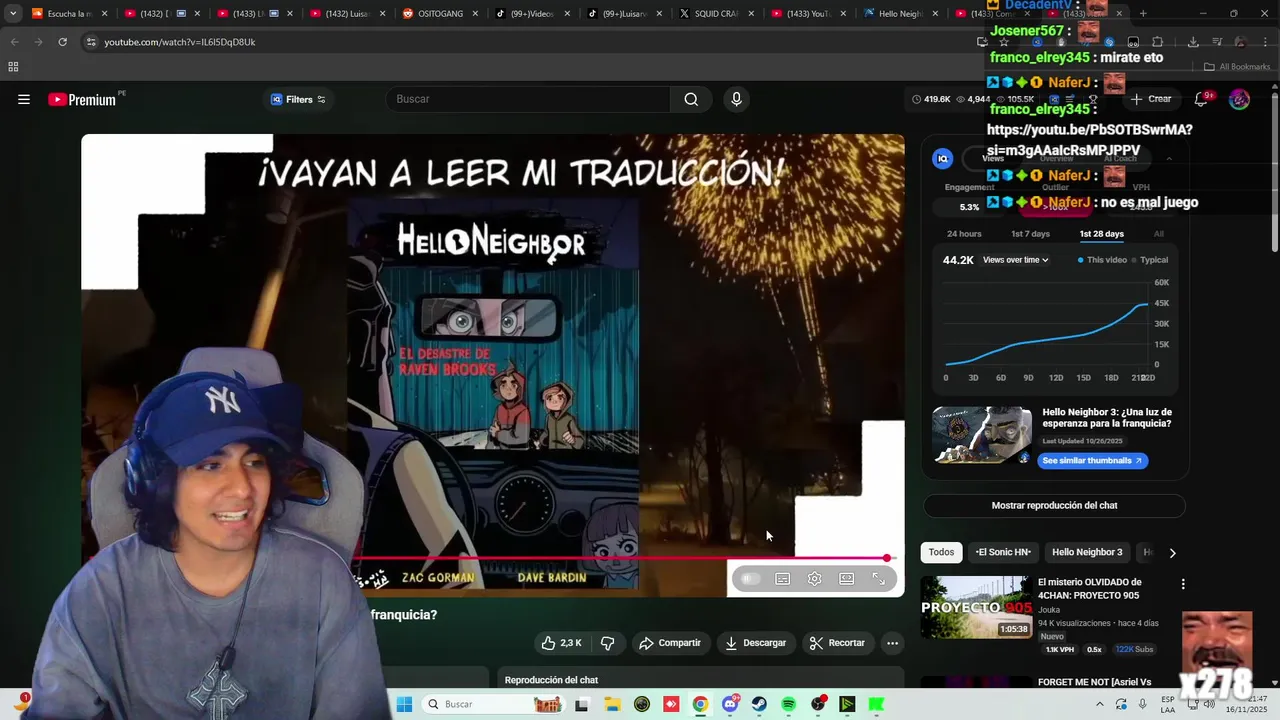This screenshot has height=720, width=1280.
Task: Reload the page with the browser refresh icon
Action: tap(62, 42)
